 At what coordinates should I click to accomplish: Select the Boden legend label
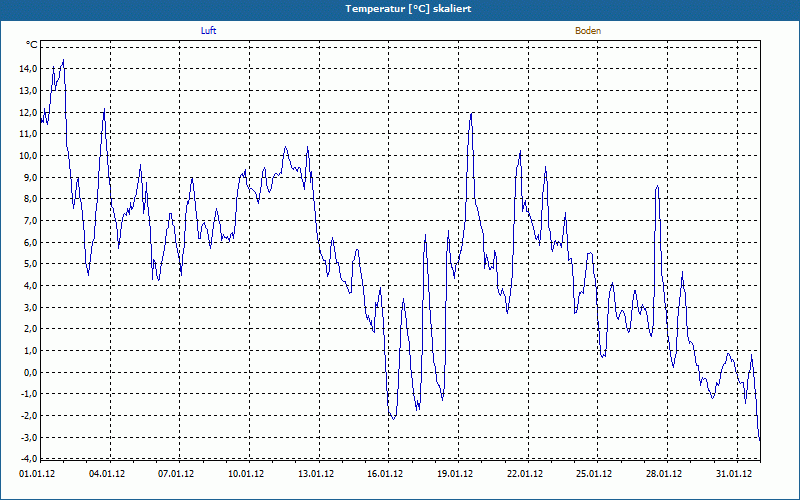(x=588, y=31)
